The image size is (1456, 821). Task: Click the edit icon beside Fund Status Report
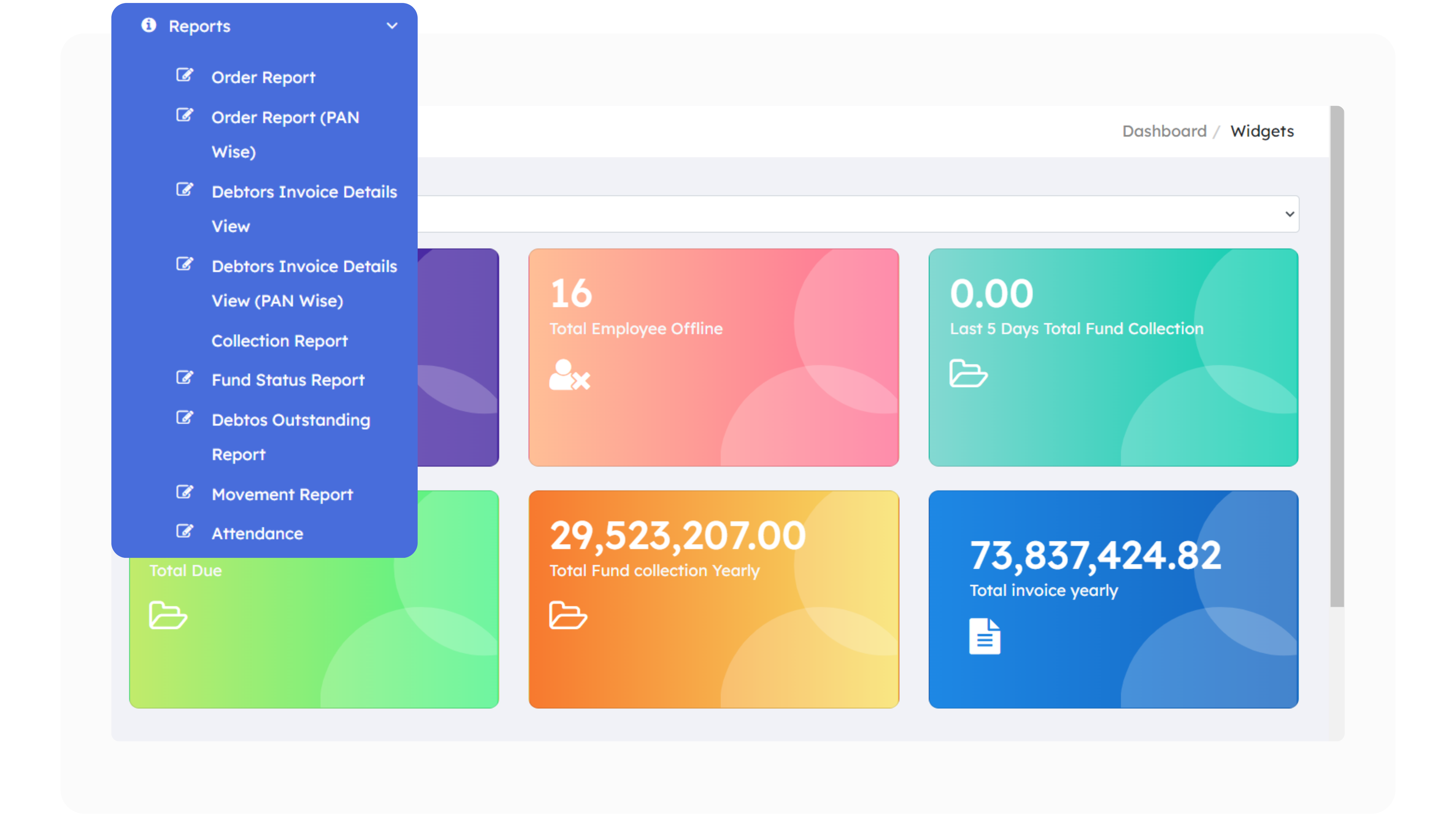coord(184,377)
